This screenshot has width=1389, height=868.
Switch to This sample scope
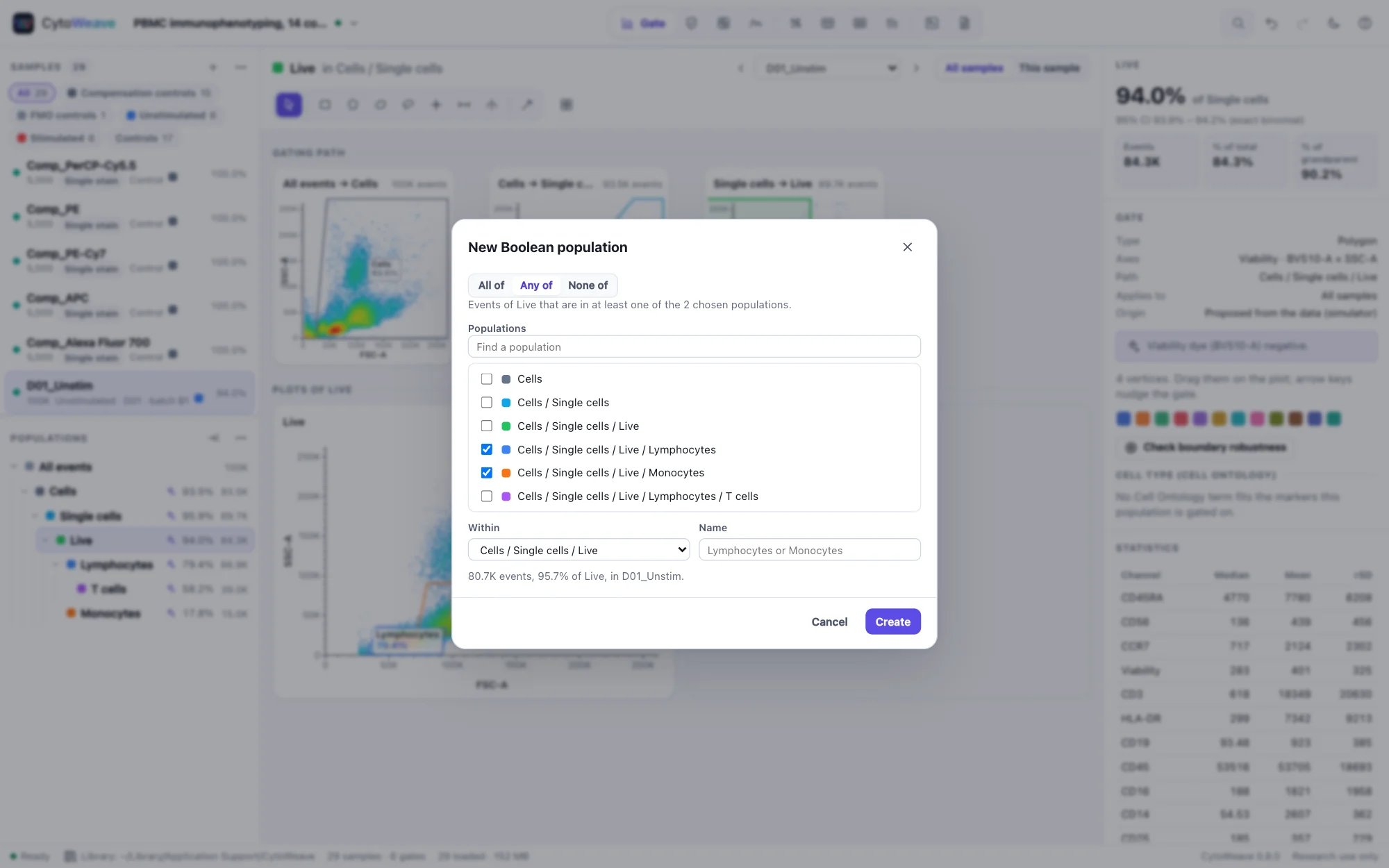1049,68
